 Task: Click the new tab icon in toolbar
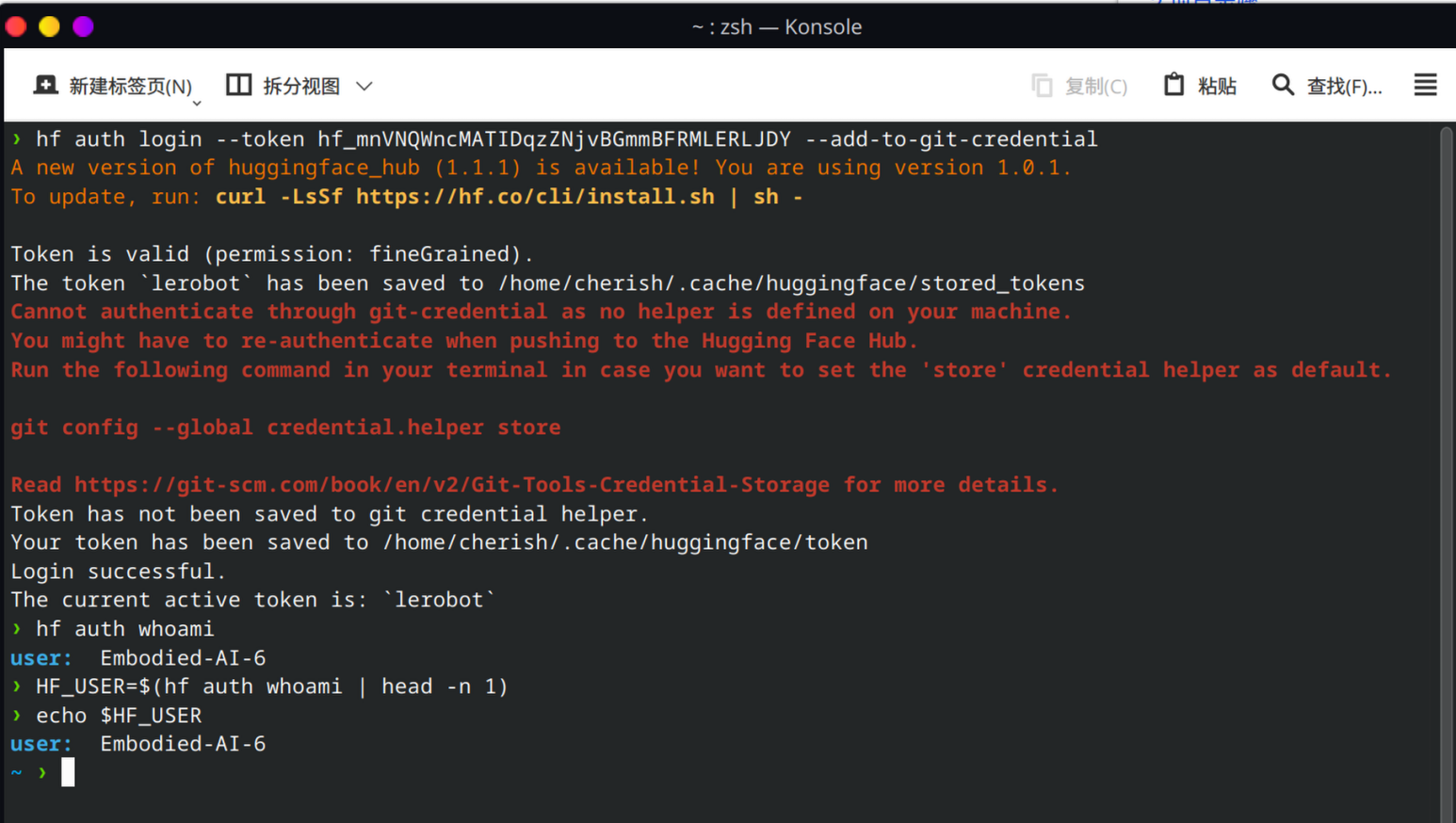[x=45, y=86]
